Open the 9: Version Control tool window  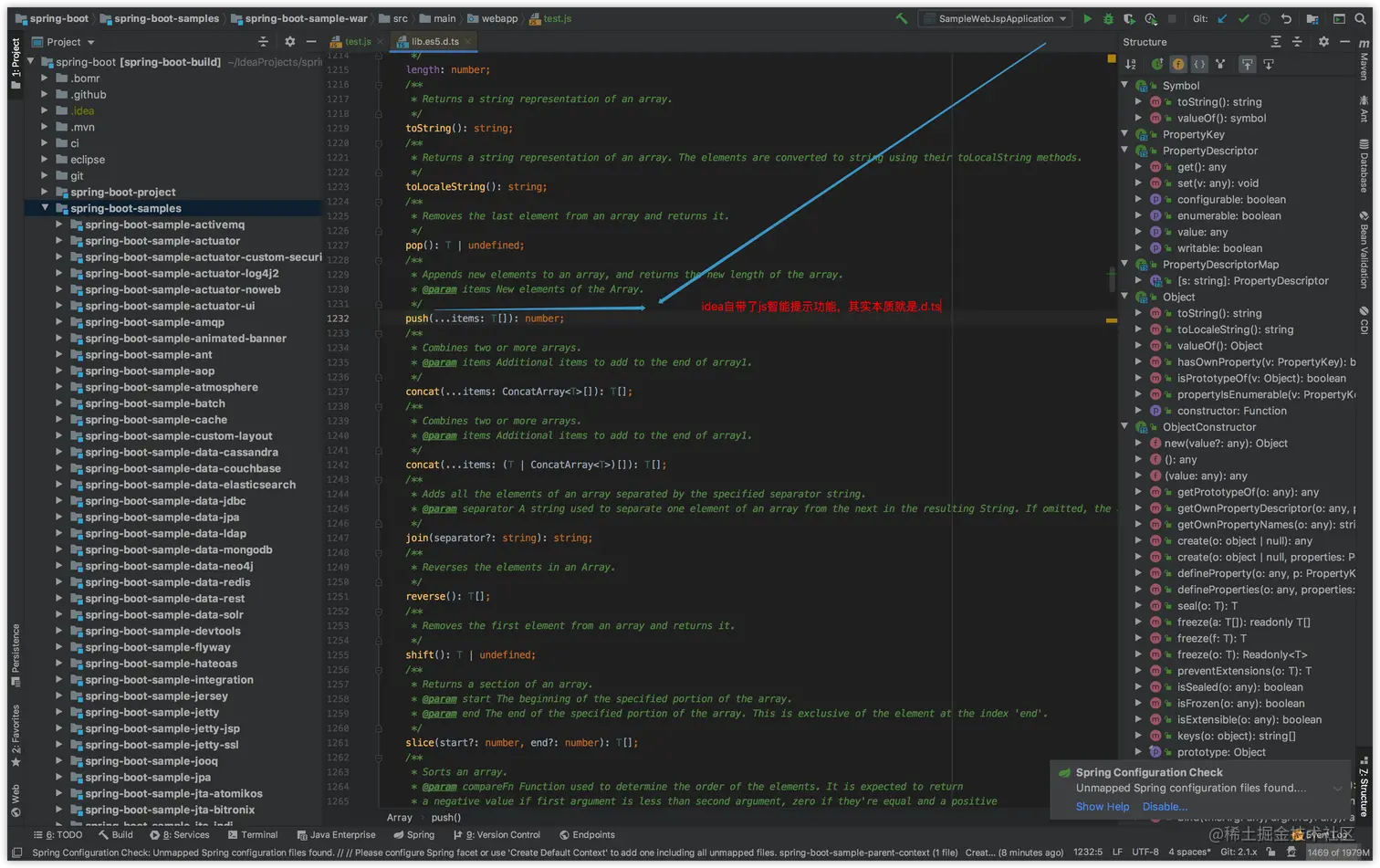(497, 835)
